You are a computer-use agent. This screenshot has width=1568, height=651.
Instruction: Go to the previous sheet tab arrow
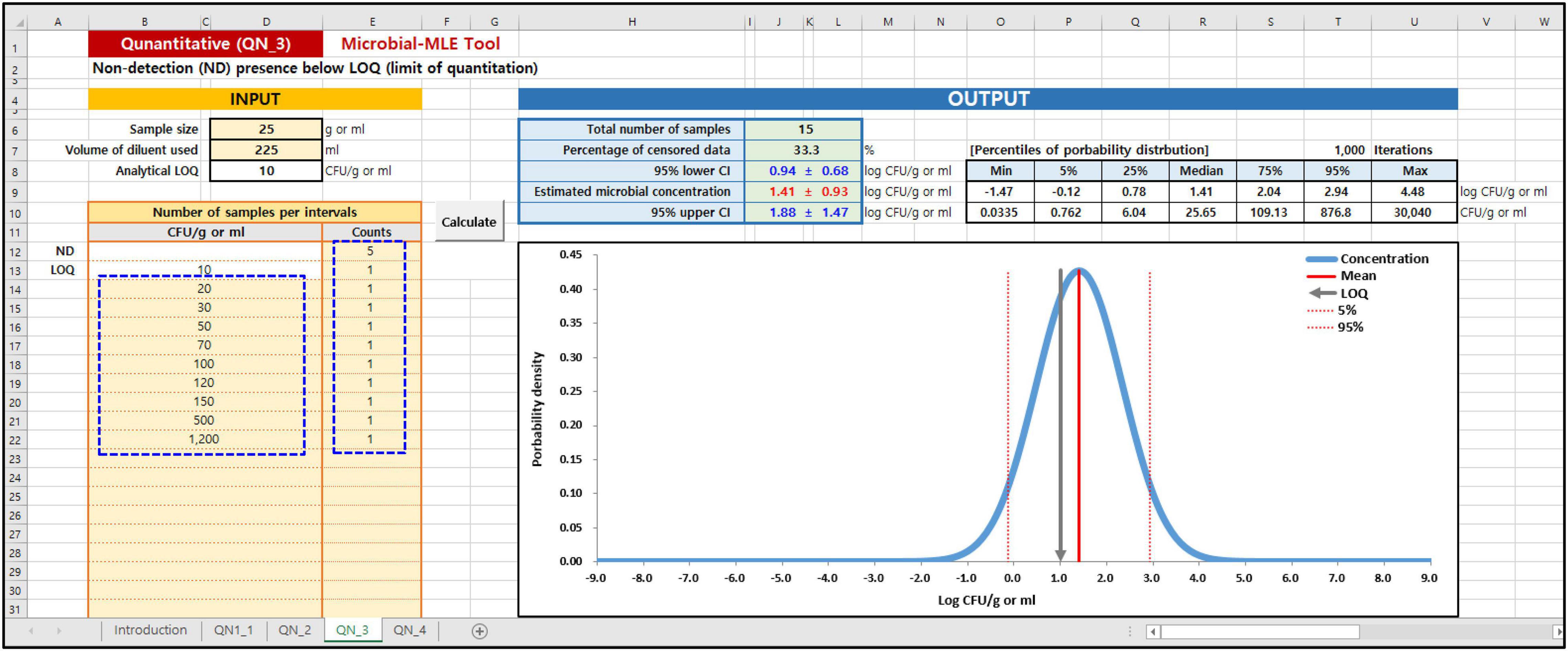pos(31,631)
